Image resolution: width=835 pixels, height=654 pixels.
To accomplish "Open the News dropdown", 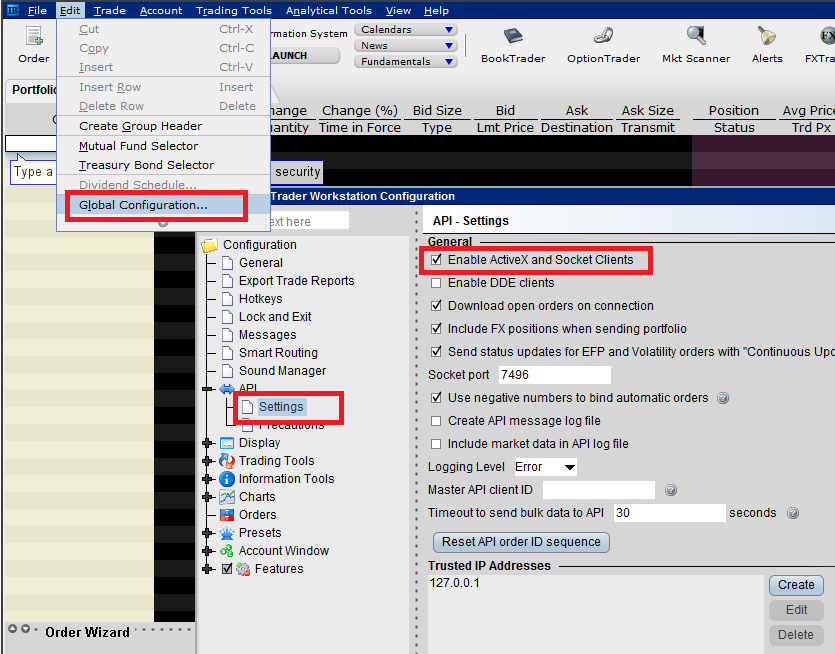I will click(x=406, y=46).
